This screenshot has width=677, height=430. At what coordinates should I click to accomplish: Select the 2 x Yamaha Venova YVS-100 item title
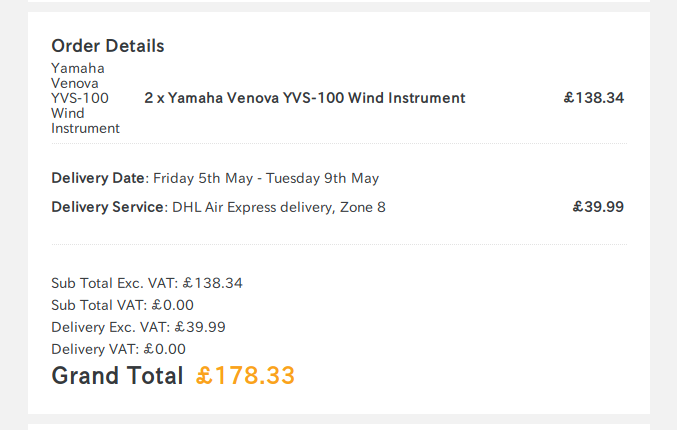click(305, 98)
